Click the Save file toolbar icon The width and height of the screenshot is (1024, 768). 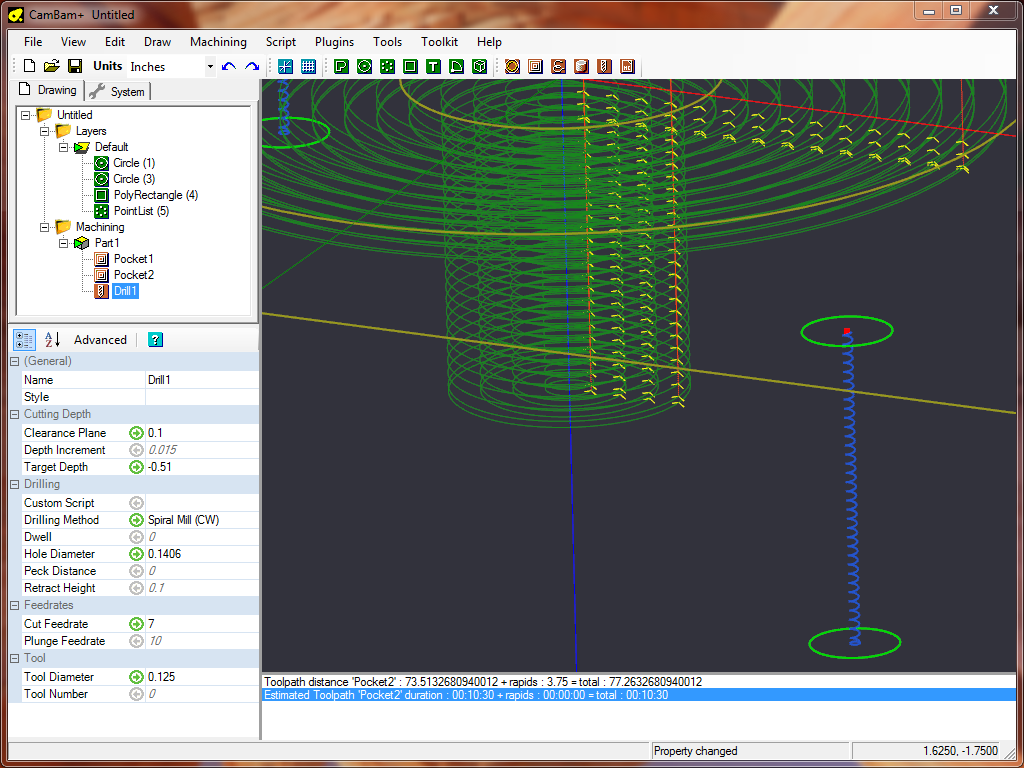tap(74, 66)
